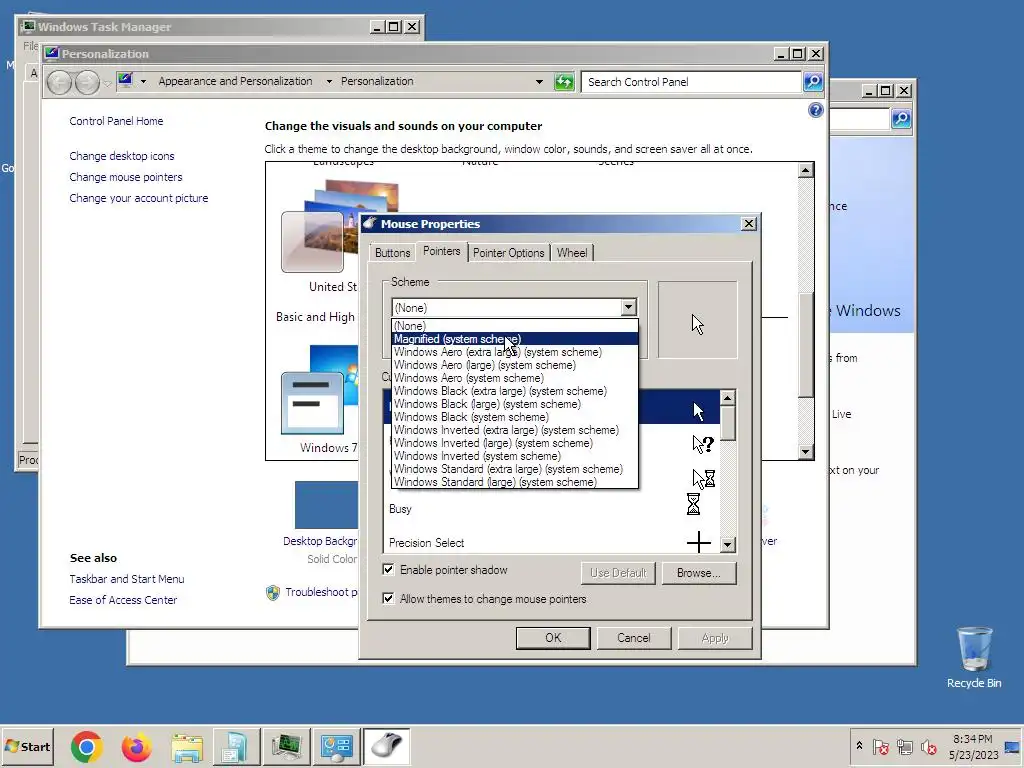Switch to the Pointers tab
This screenshot has width=1024, height=768.
[441, 251]
